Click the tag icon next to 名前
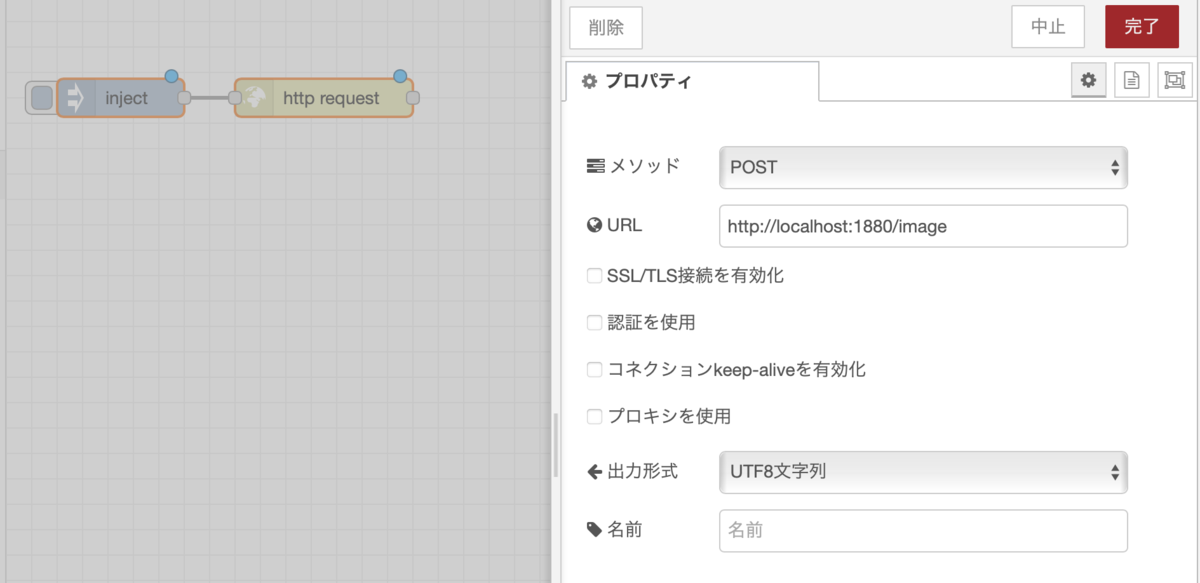 click(x=594, y=530)
